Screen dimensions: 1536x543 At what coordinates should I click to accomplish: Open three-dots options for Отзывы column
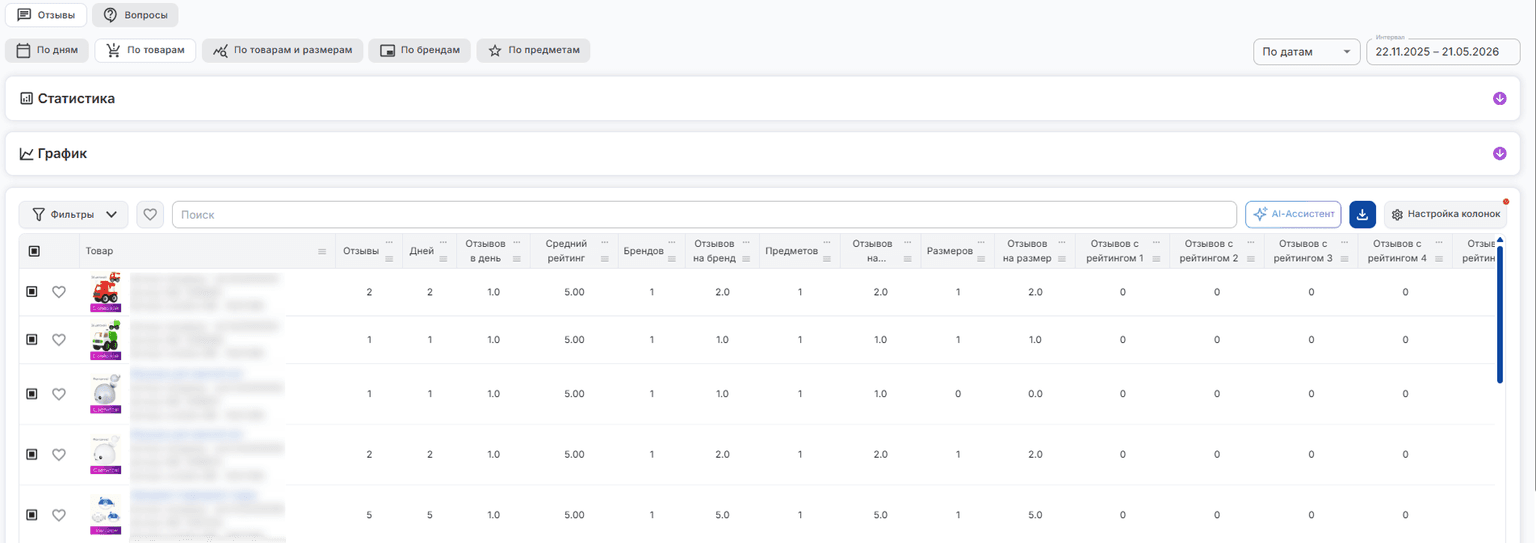pos(390,243)
